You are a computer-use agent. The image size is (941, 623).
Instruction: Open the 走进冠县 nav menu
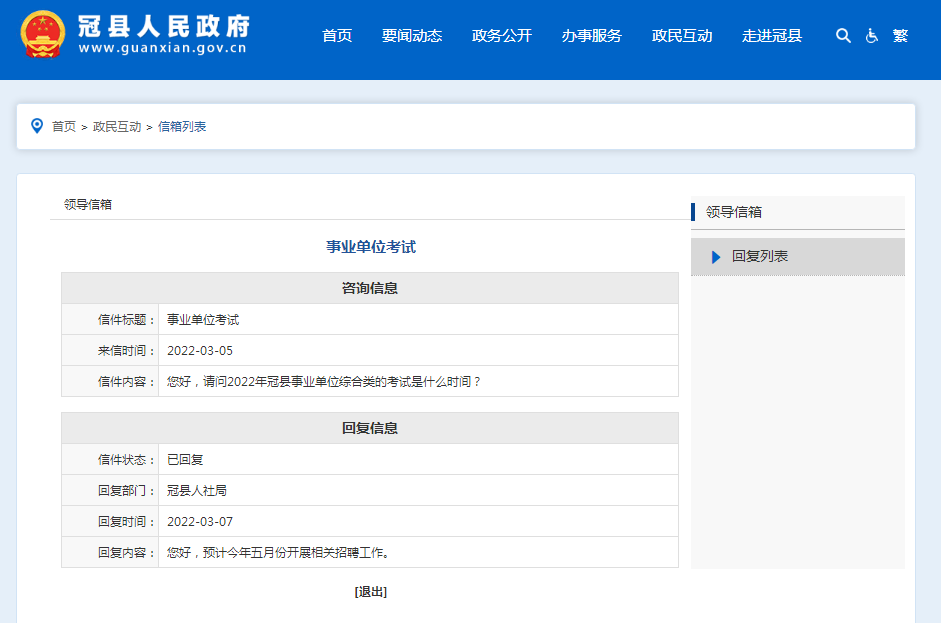(x=772, y=36)
